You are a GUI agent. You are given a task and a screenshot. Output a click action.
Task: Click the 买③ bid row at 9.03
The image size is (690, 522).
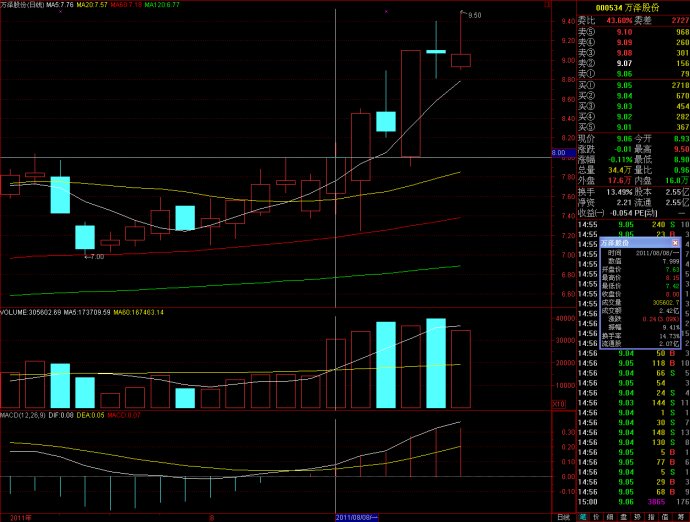click(633, 107)
